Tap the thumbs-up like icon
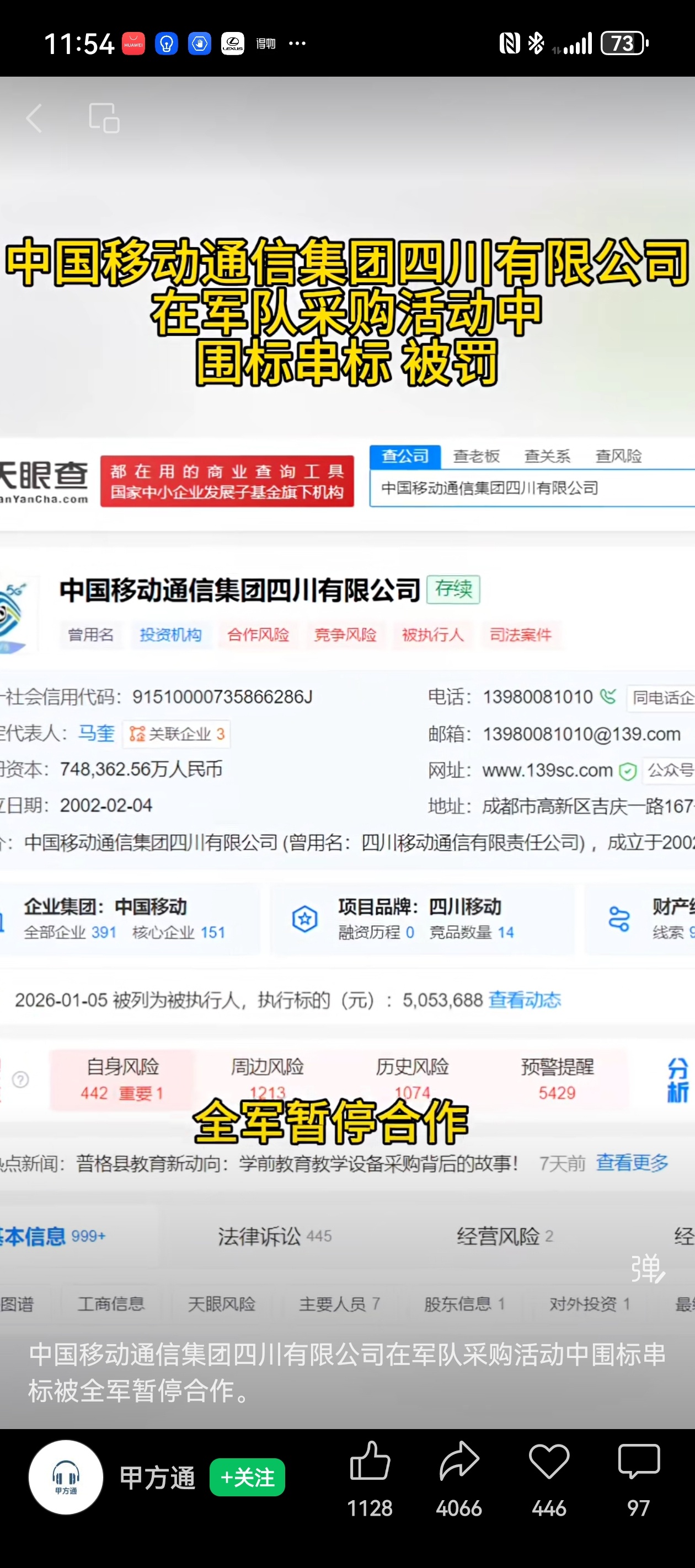This screenshot has width=695, height=1568. click(370, 1461)
